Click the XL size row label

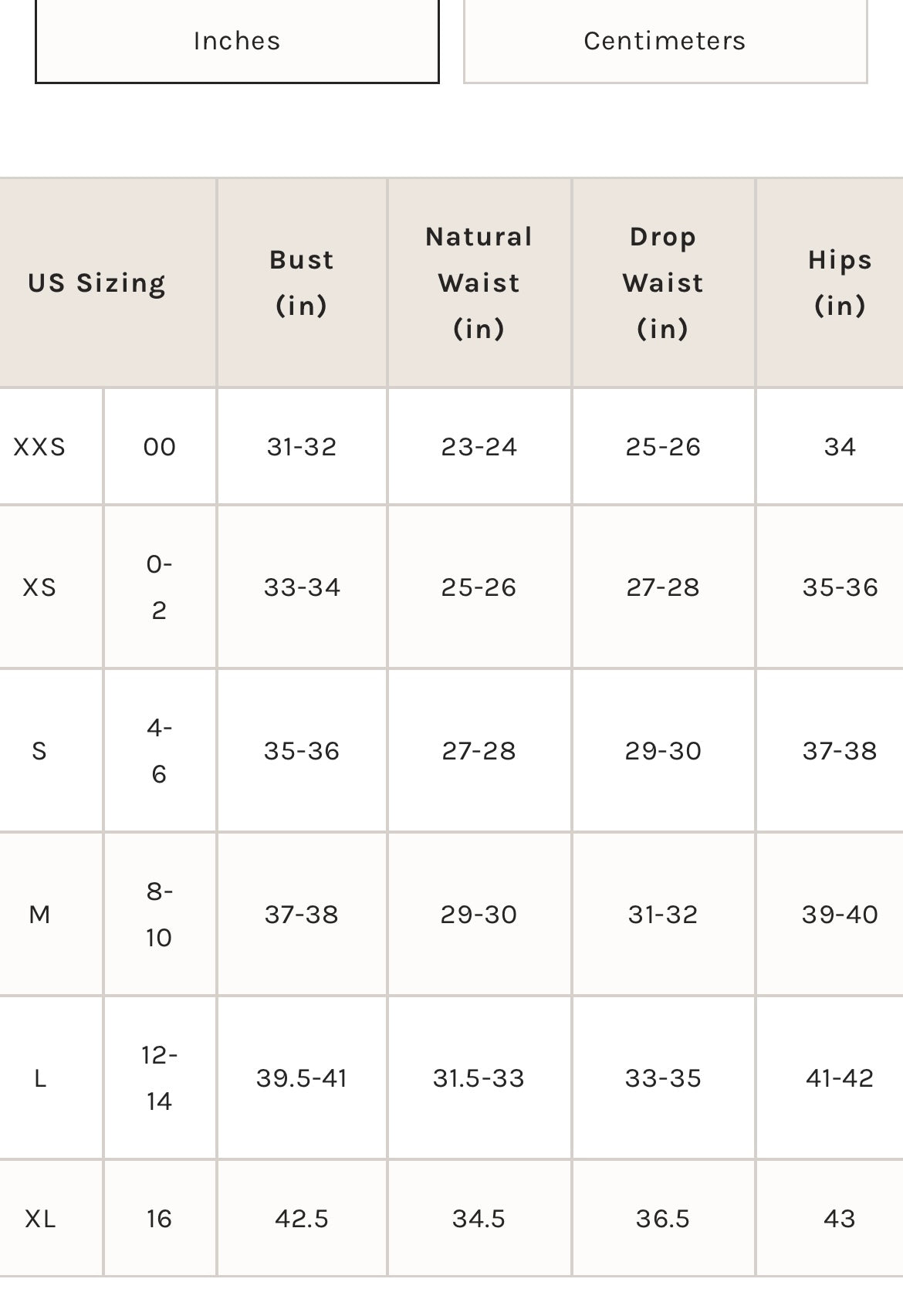[40, 1219]
